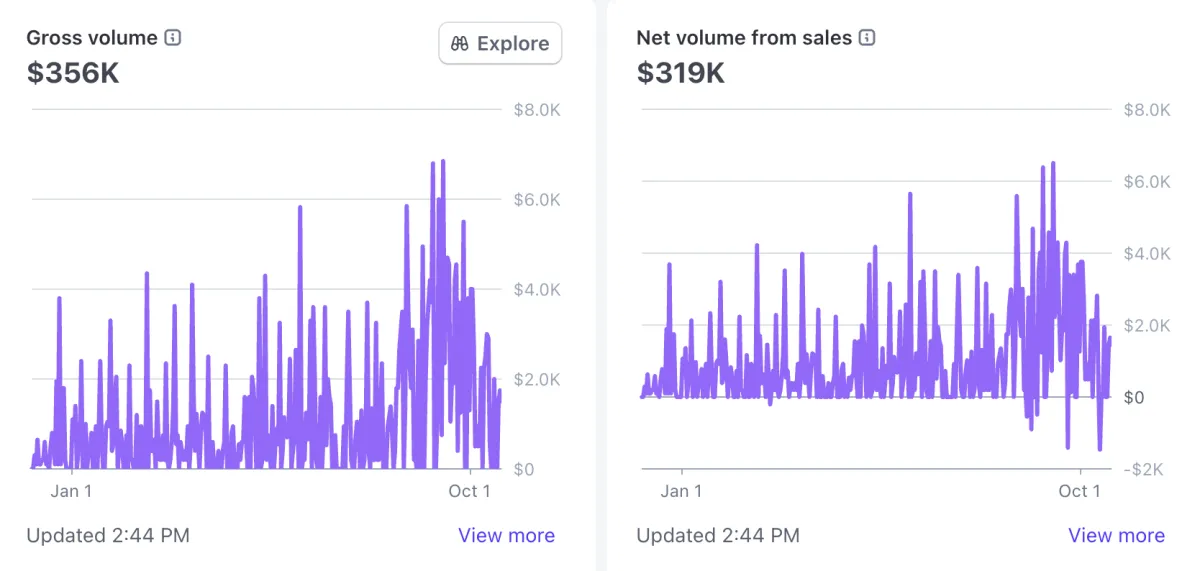1200x571 pixels.
Task: Open View more under the Net volume chart
Action: click(x=1116, y=535)
